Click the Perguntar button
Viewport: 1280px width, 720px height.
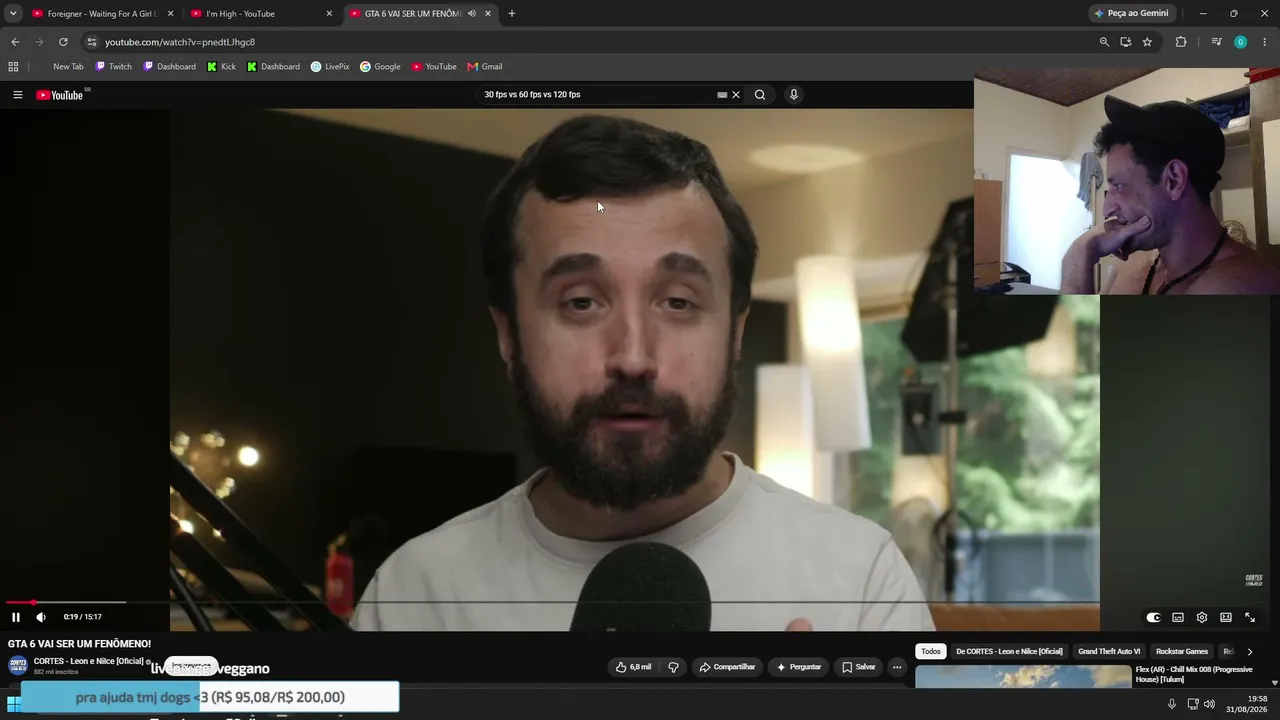[x=798, y=667]
